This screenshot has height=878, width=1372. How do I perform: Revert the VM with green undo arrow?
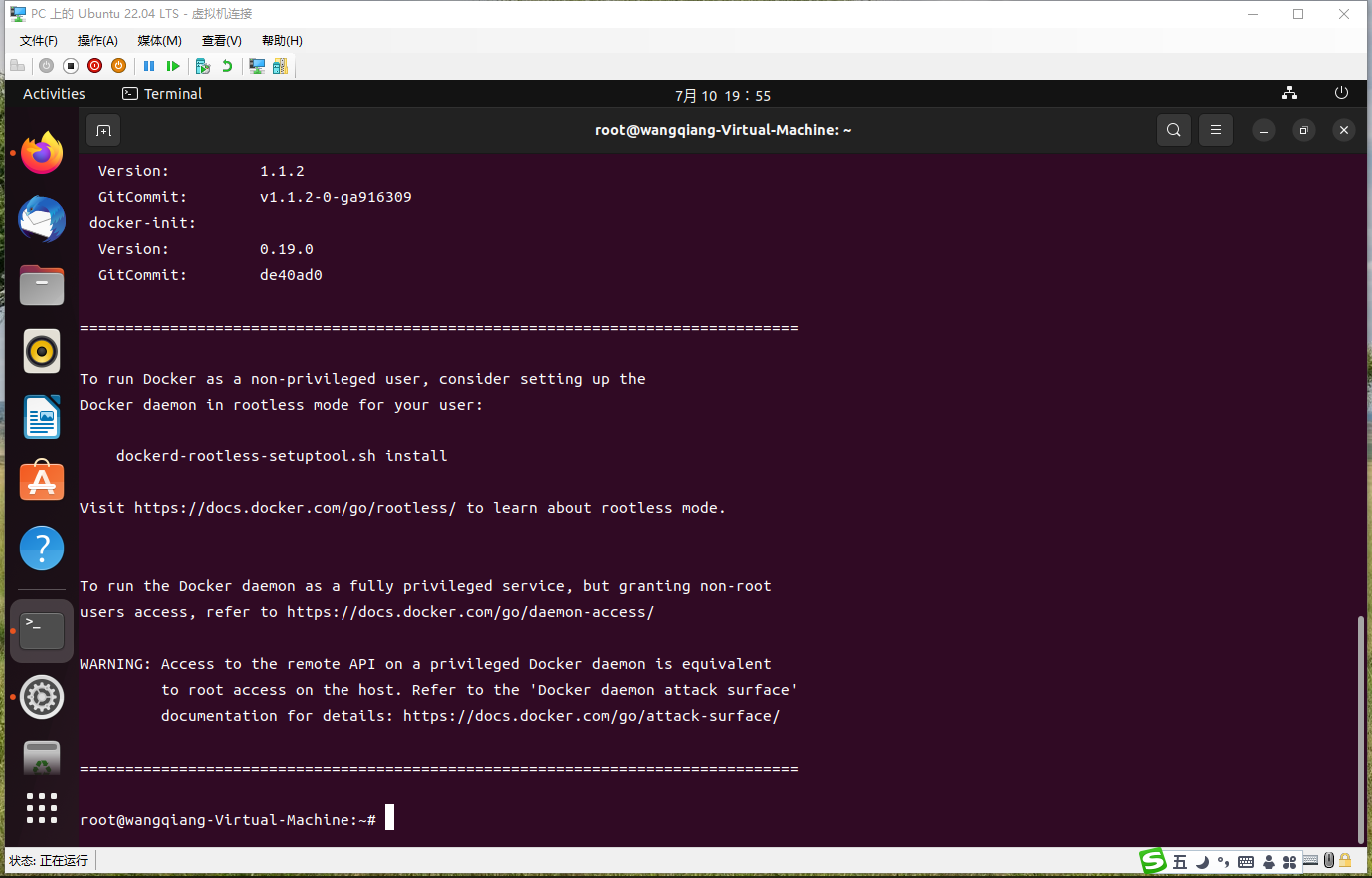[x=227, y=66]
